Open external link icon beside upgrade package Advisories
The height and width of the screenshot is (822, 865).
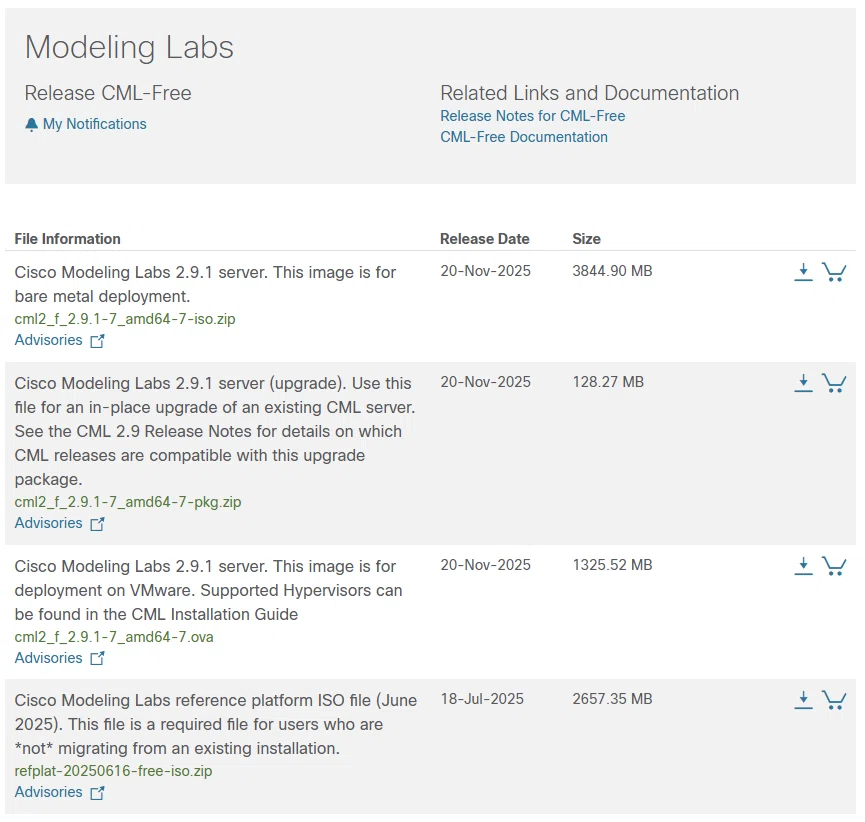[x=97, y=524]
